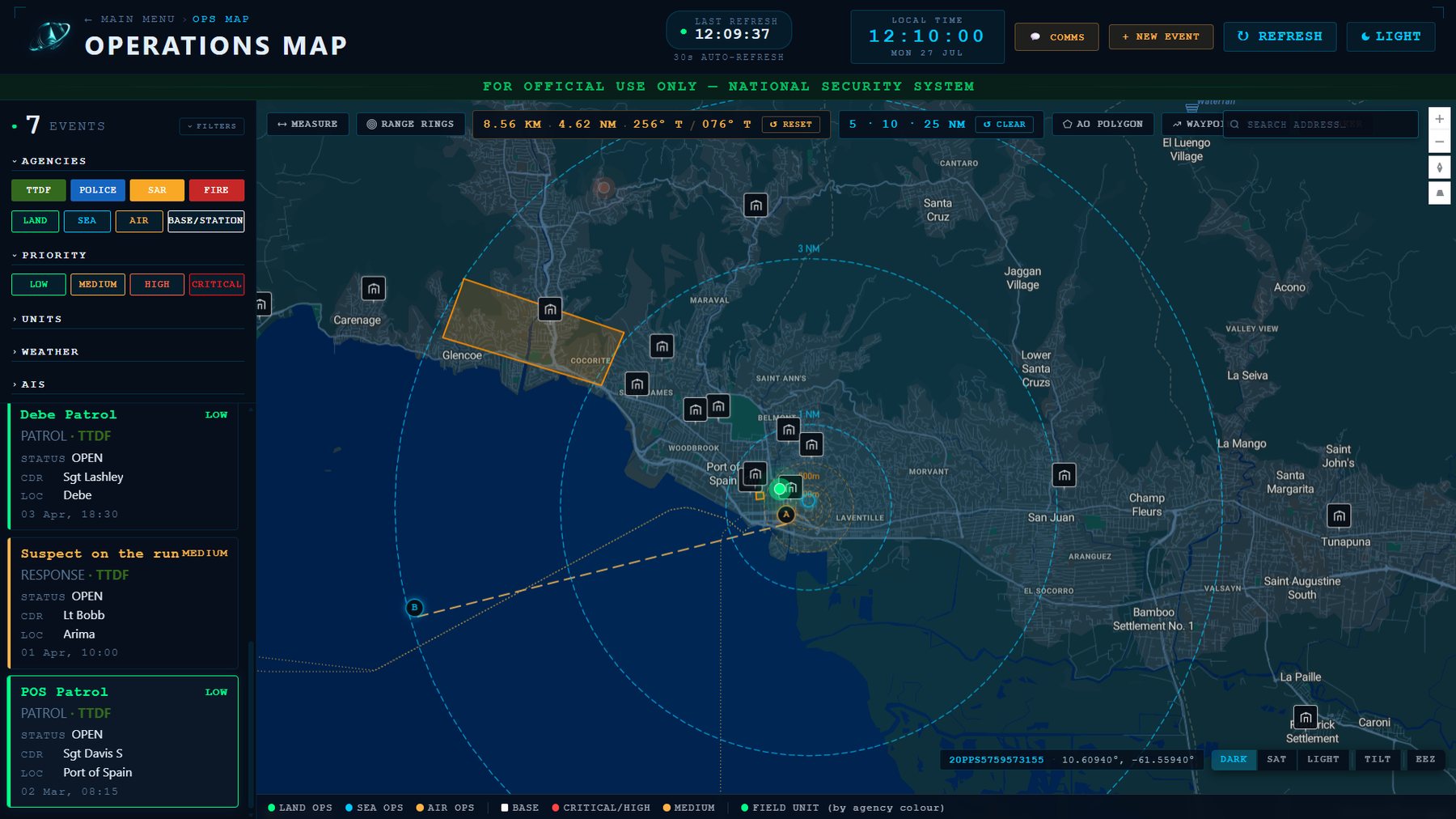The width and height of the screenshot is (1456, 819).
Task: Switch basemap to LIGHT style
Action: click(1323, 759)
